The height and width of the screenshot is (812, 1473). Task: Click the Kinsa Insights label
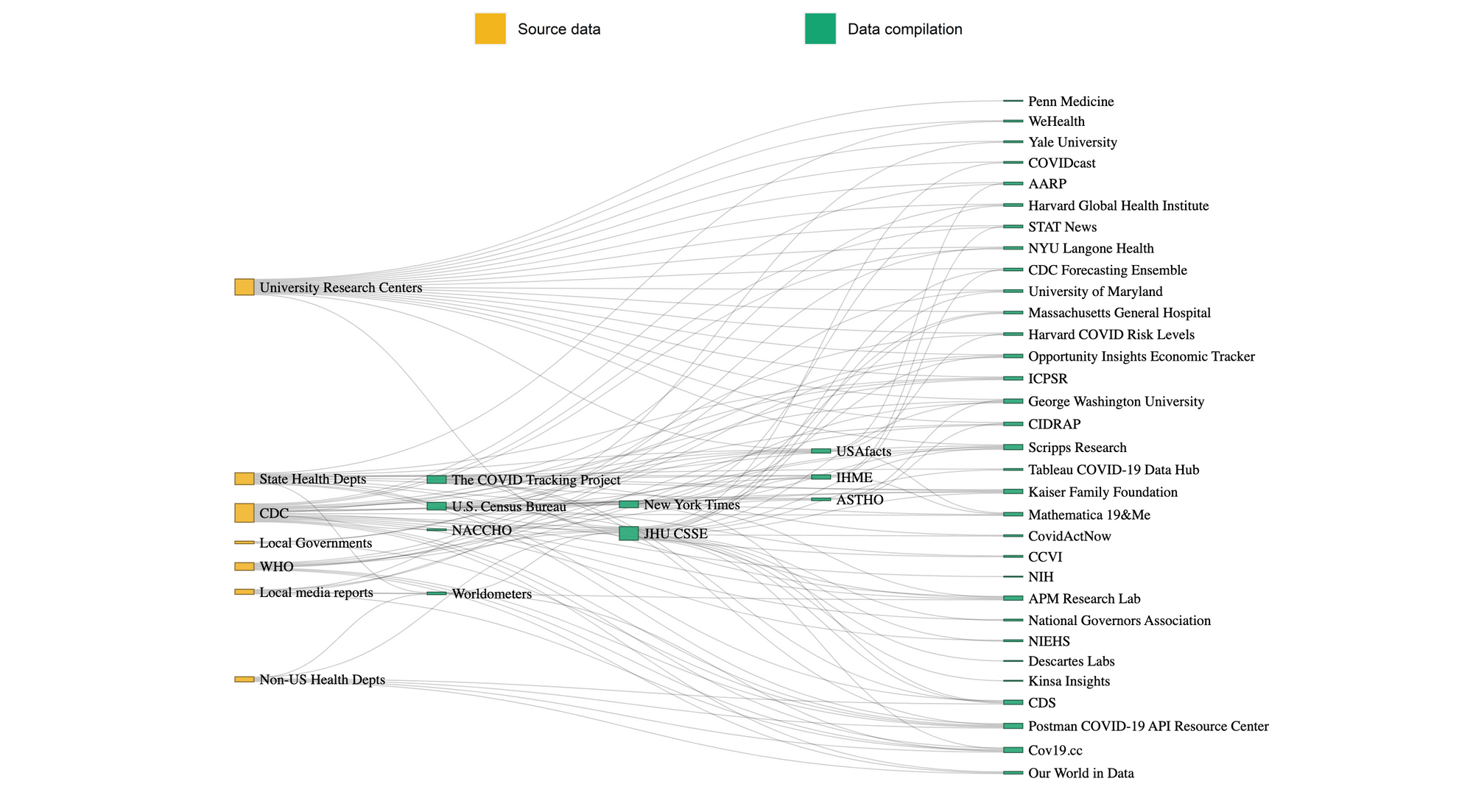1069,681
